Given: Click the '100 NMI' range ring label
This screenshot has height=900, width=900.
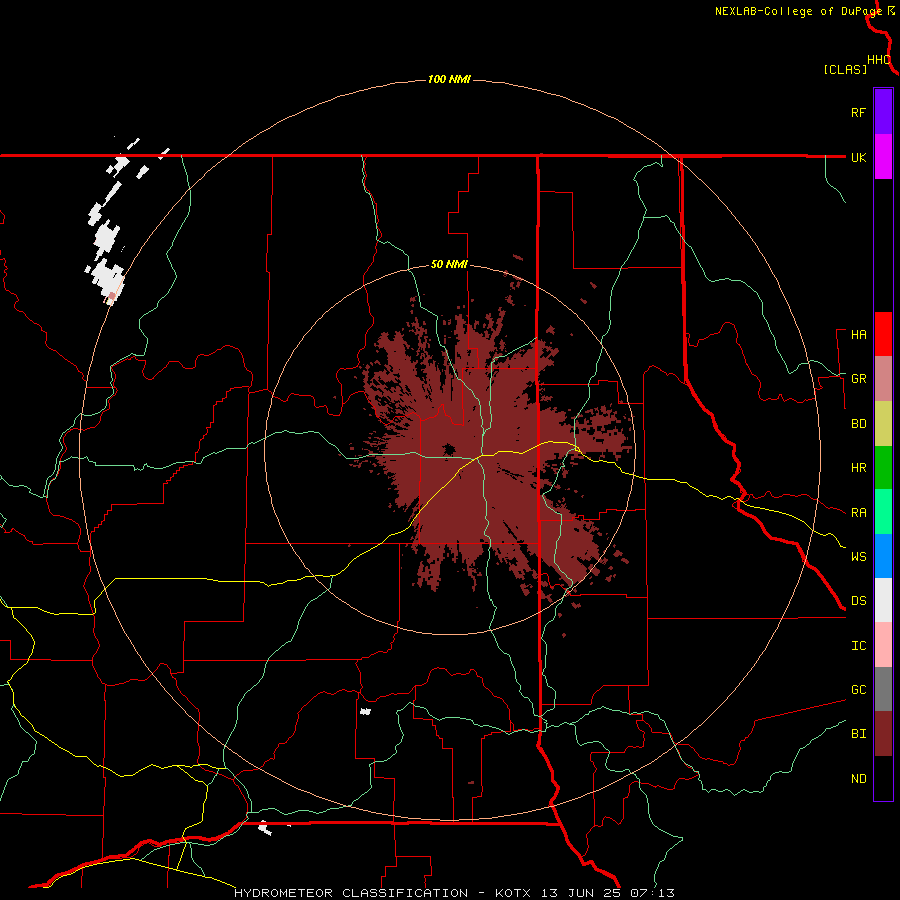Looking at the screenshot, I should [x=449, y=79].
